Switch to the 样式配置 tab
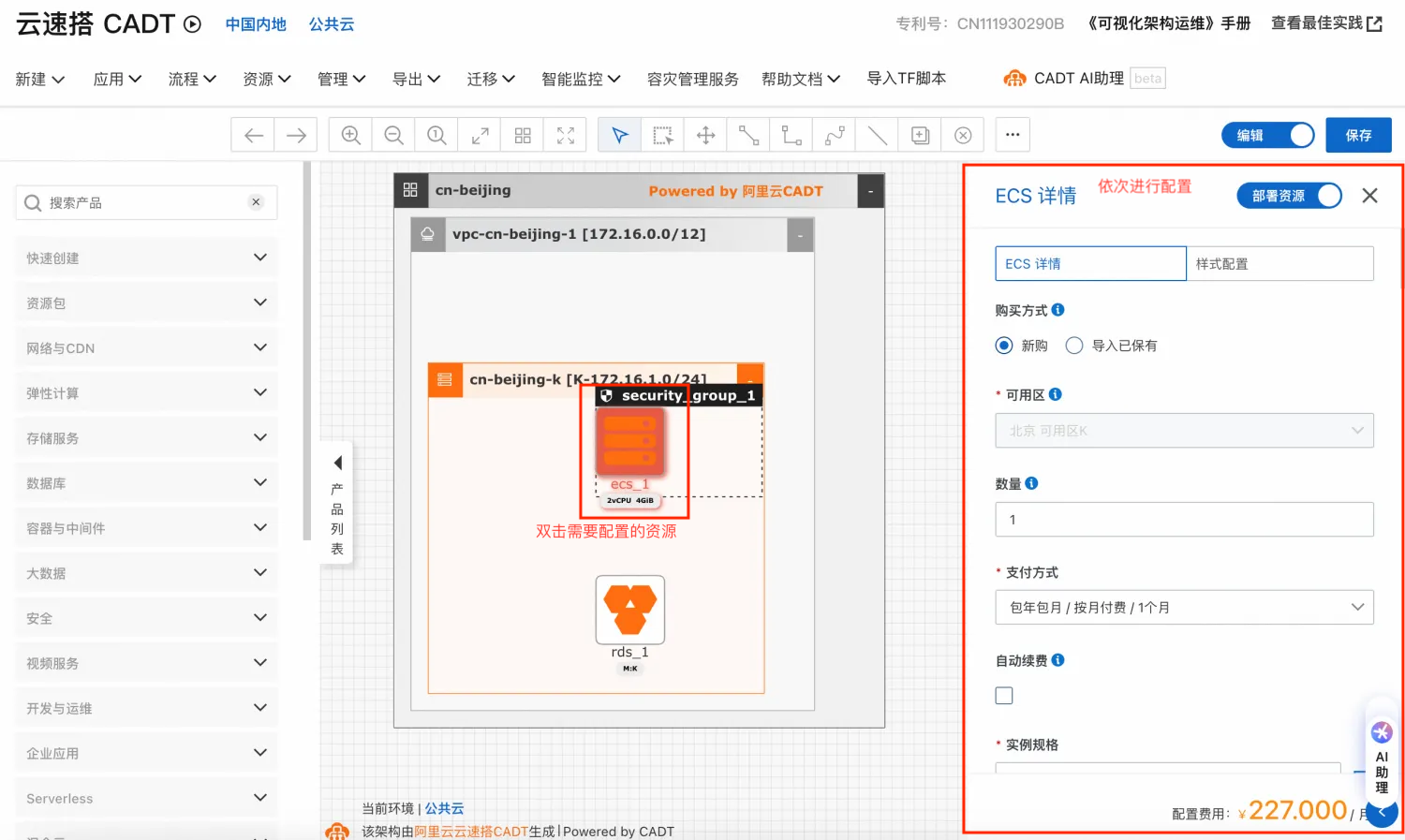 (x=1280, y=264)
